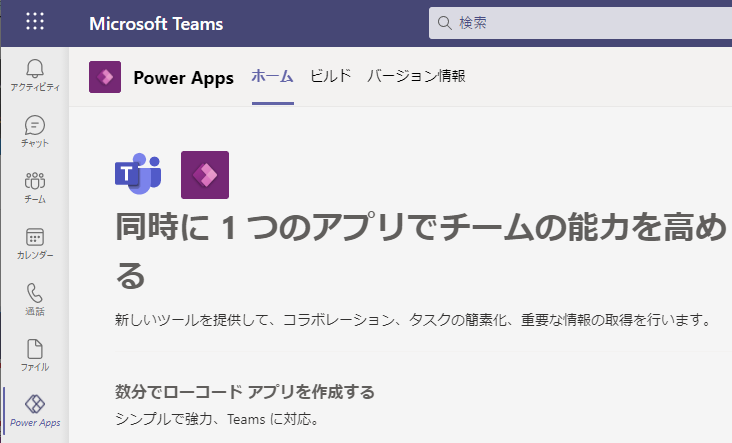
Task: Select Power Apps in the sidebar
Action: click(35, 411)
